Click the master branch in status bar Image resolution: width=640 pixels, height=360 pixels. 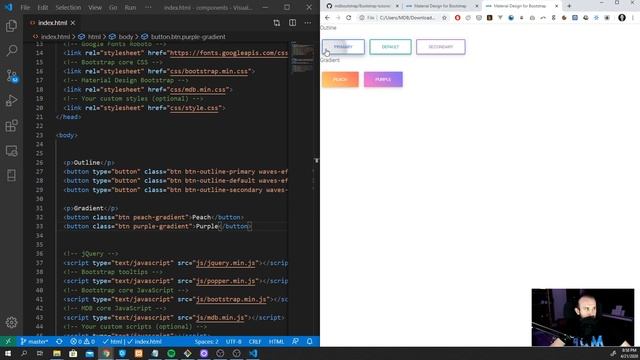click(34, 342)
